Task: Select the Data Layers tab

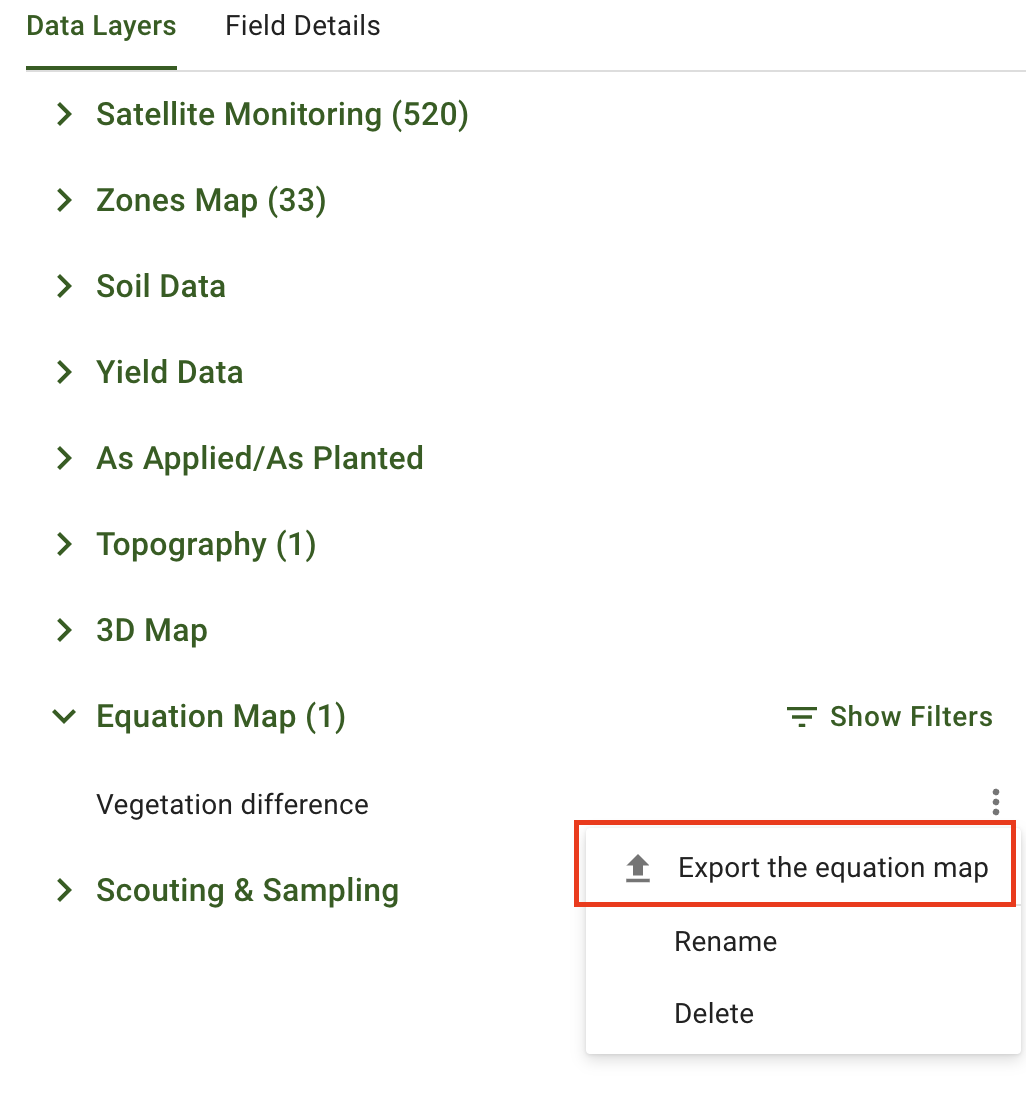Action: click(101, 26)
